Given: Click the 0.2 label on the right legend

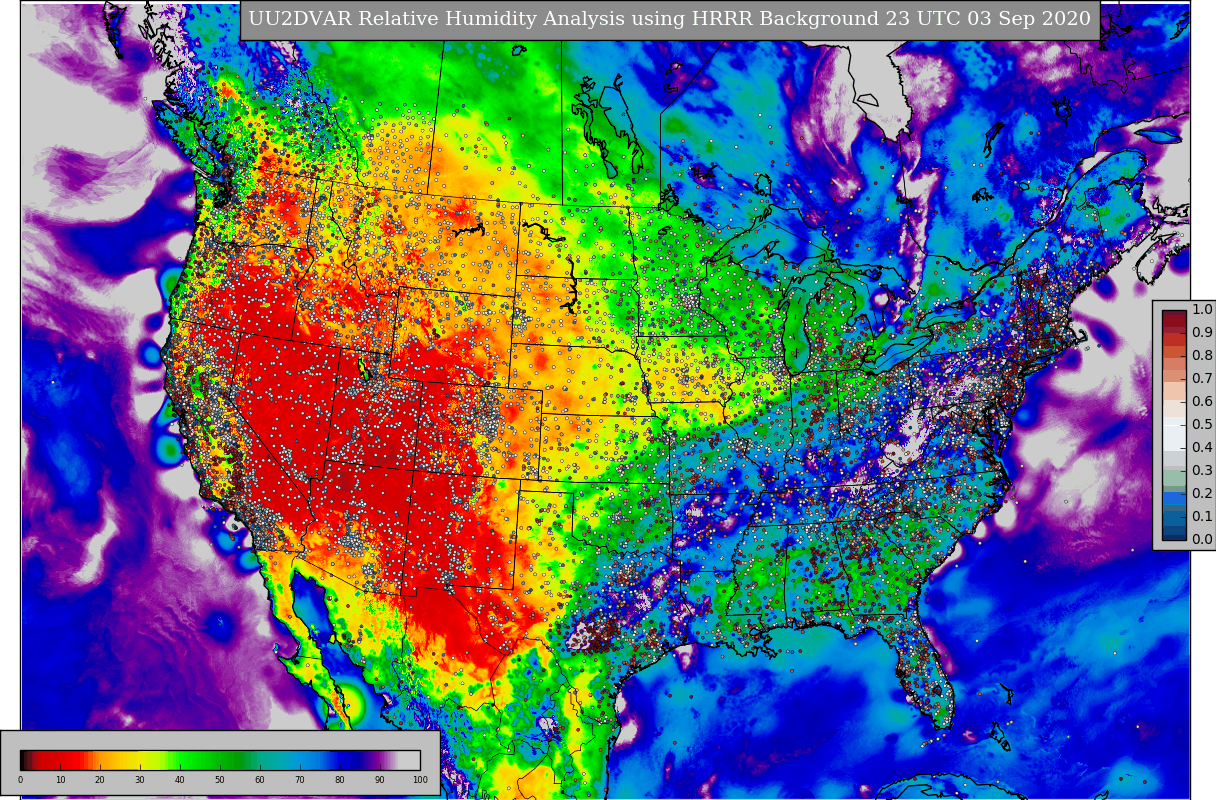Looking at the screenshot, I should (1202, 493).
